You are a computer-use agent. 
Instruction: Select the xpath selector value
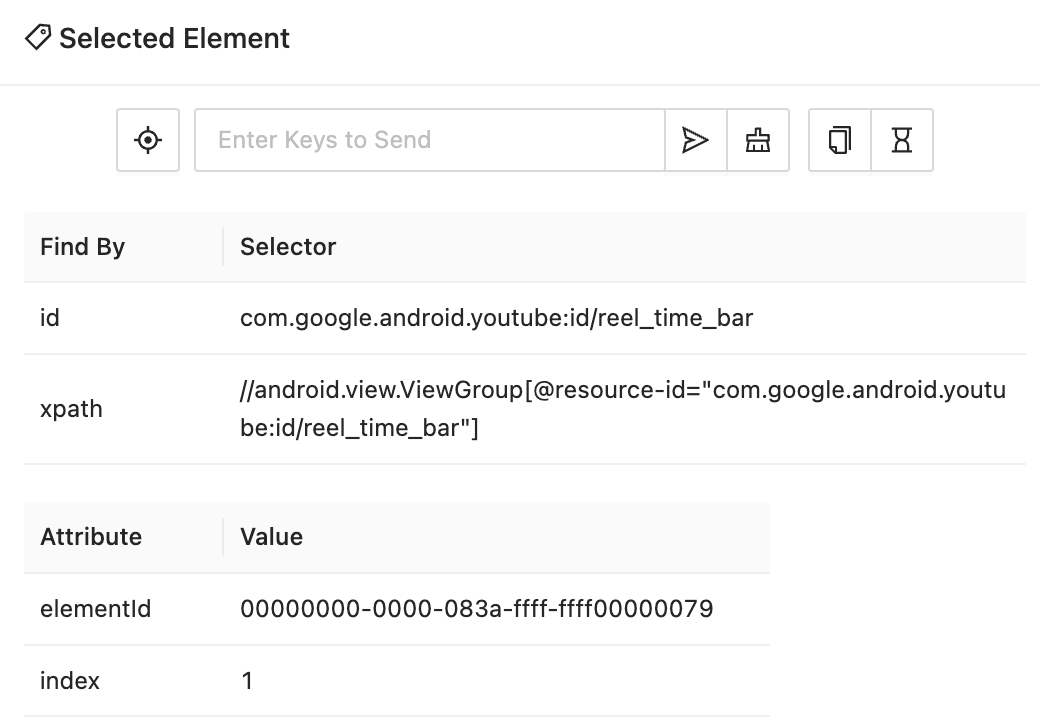click(x=623, y=409)
